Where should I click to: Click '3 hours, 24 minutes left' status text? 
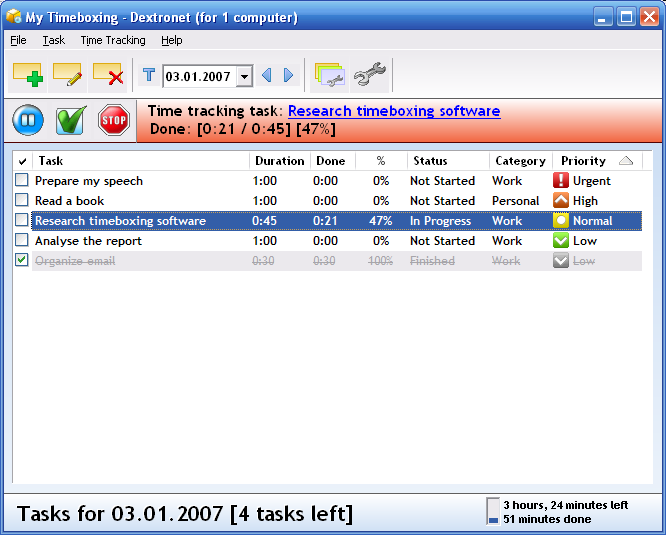(565, 505)
